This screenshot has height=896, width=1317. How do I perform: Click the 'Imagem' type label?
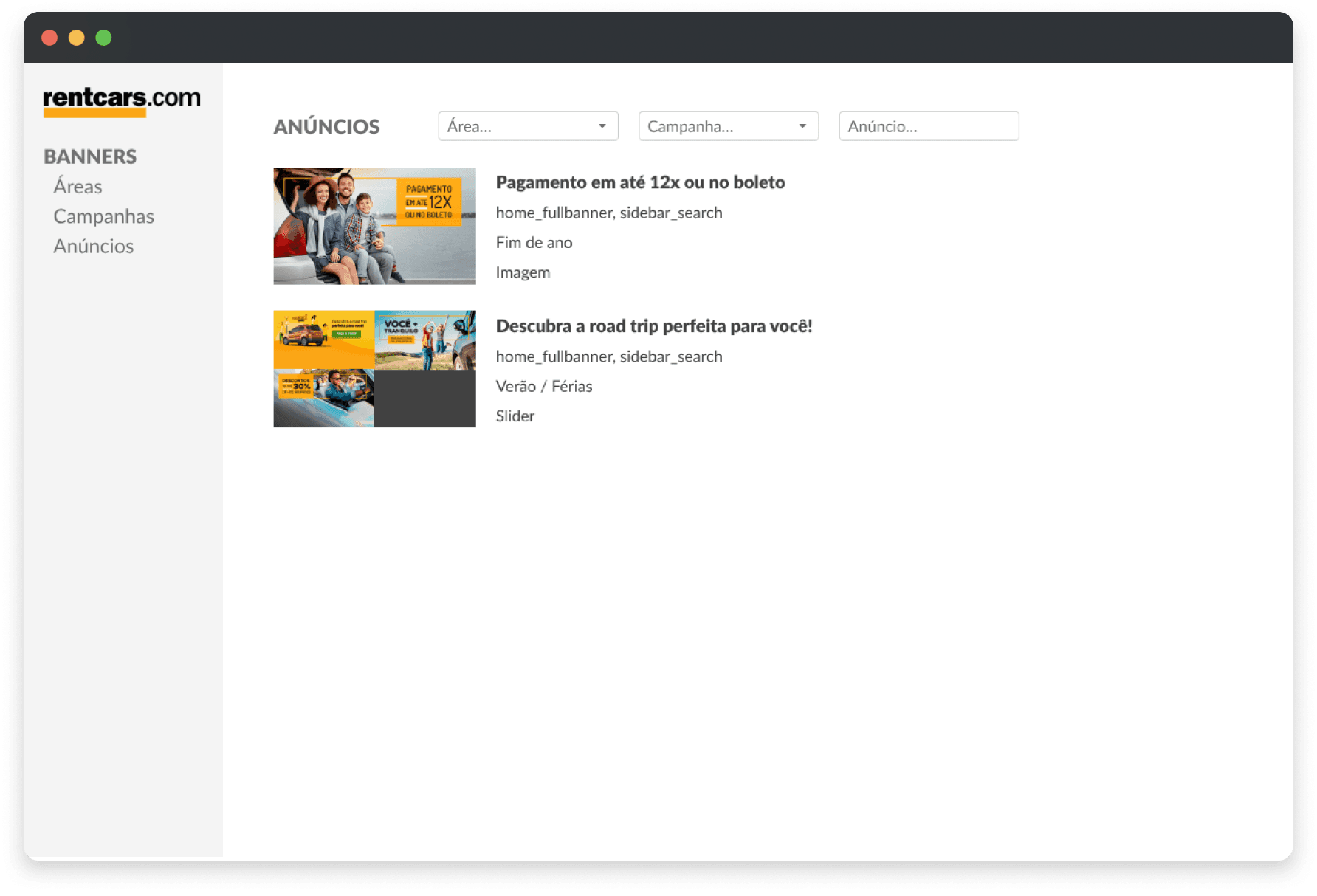pos(523,272)
